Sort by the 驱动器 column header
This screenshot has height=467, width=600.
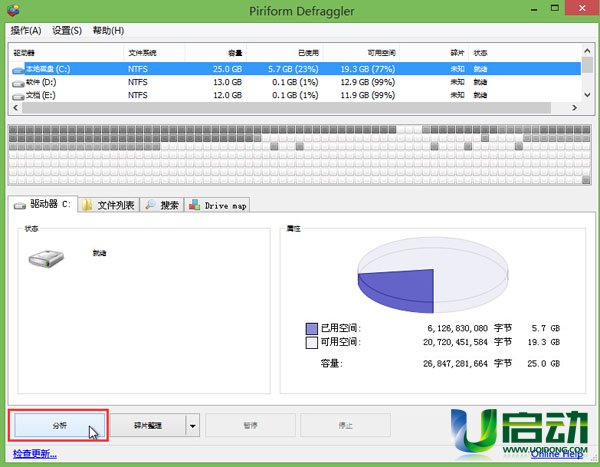(x=67, y=53)
